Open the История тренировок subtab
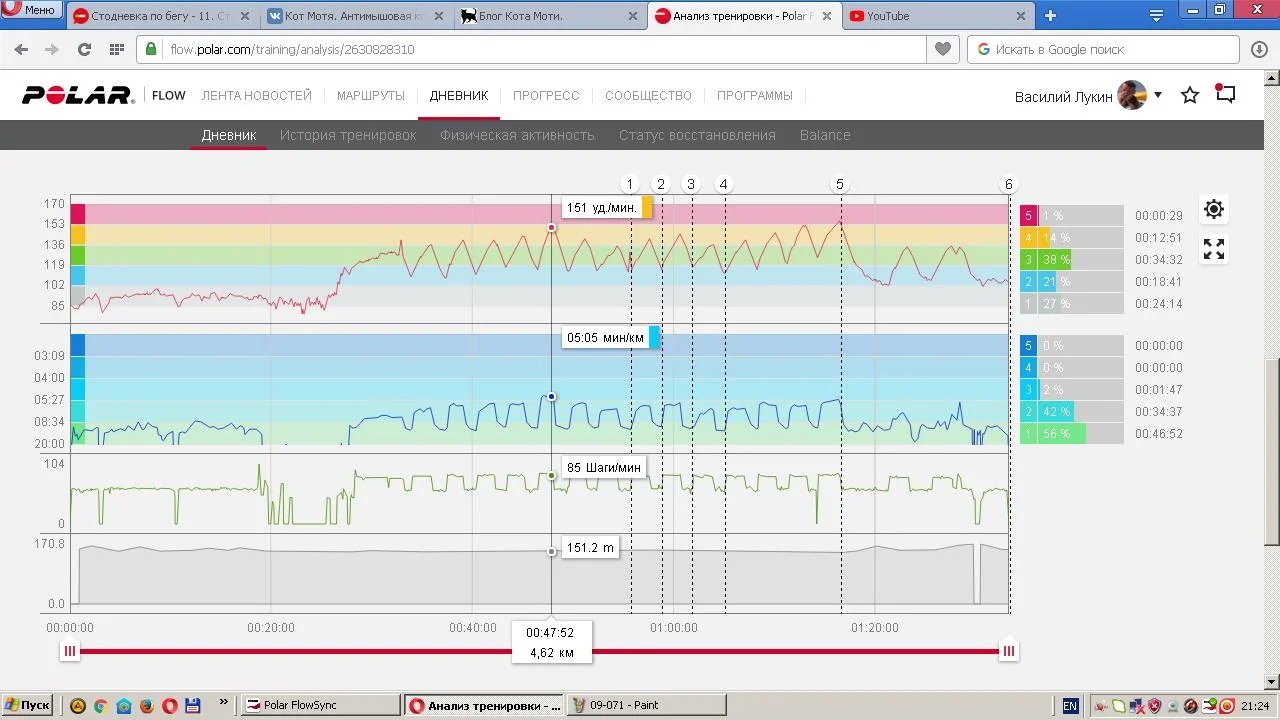This screenshot has width=1280, height=720. click(x=347, y=135)
